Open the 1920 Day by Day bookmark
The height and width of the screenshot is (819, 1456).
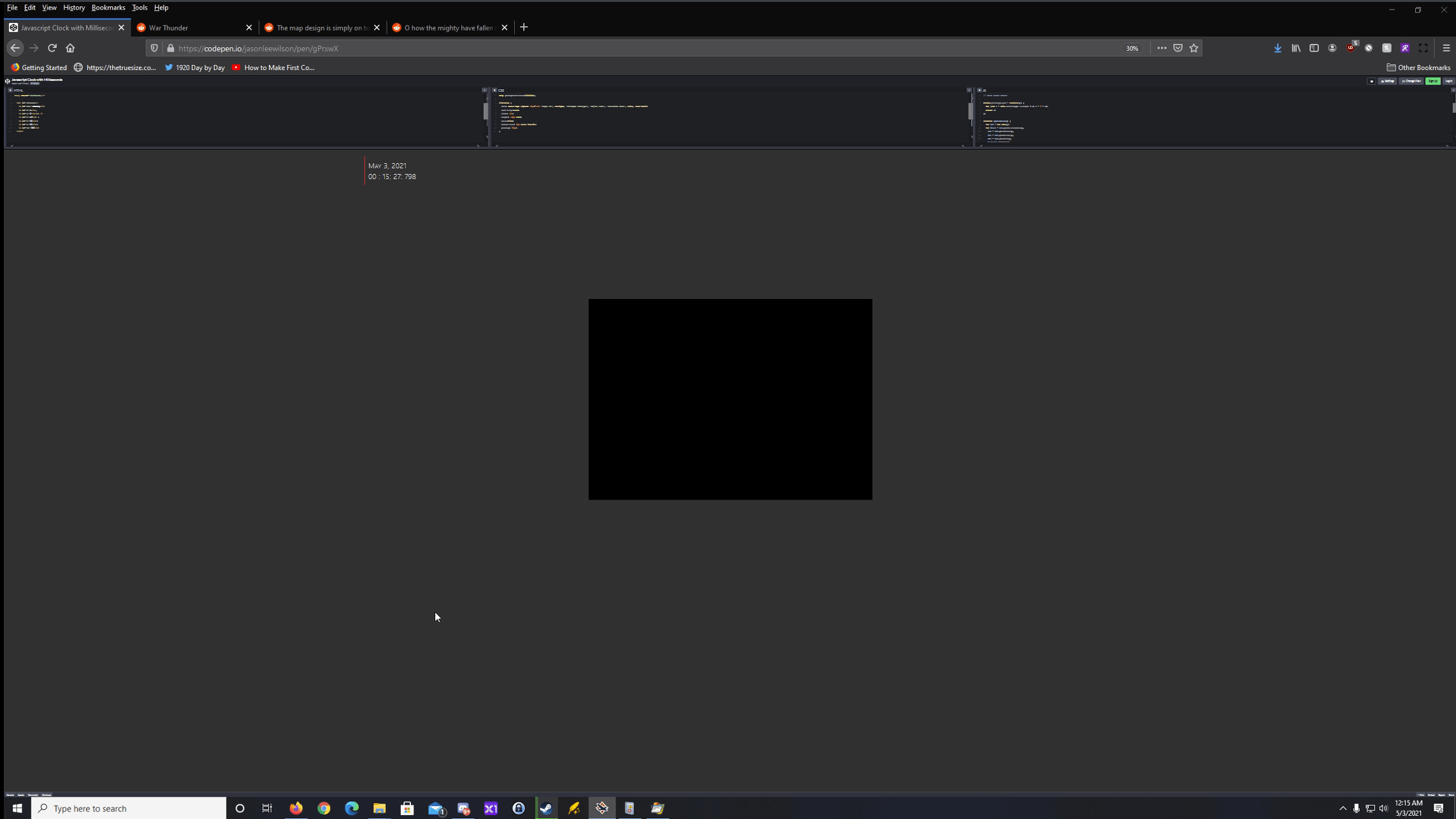pos(194,68)
